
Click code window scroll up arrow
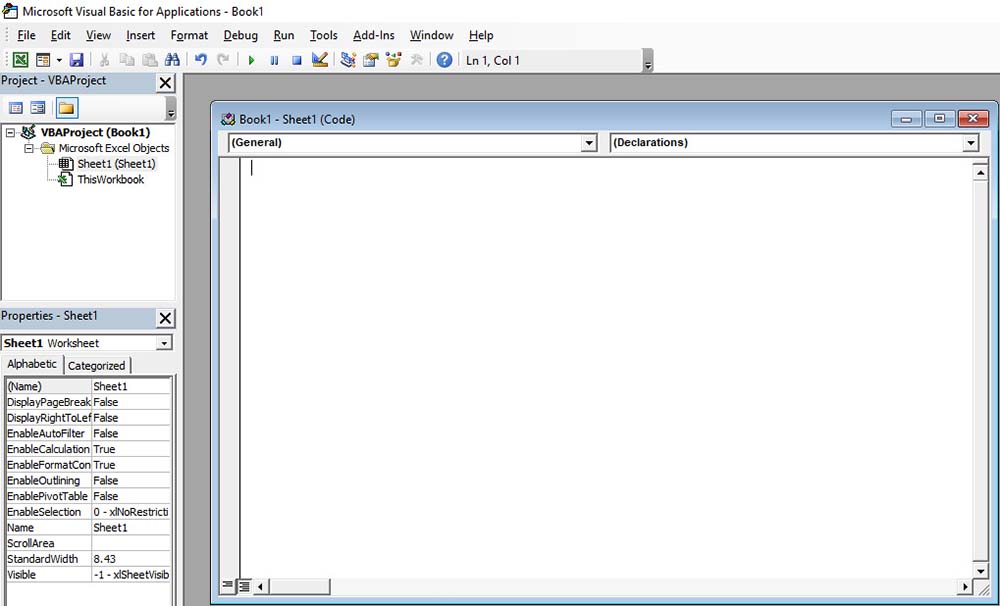pos(980,172)
